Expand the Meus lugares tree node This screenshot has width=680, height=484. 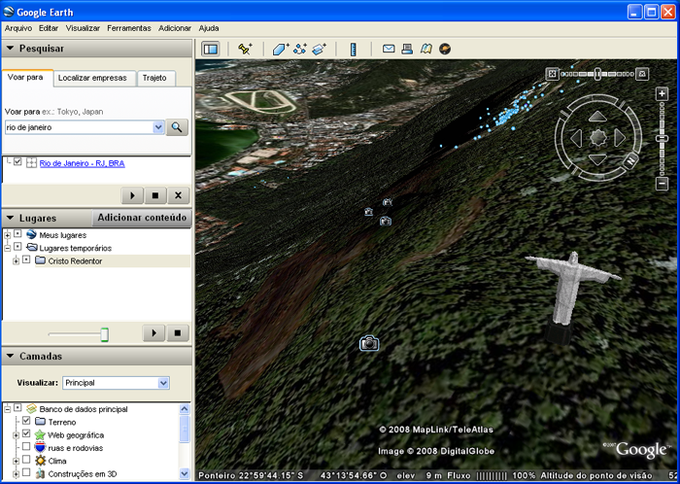7,235
